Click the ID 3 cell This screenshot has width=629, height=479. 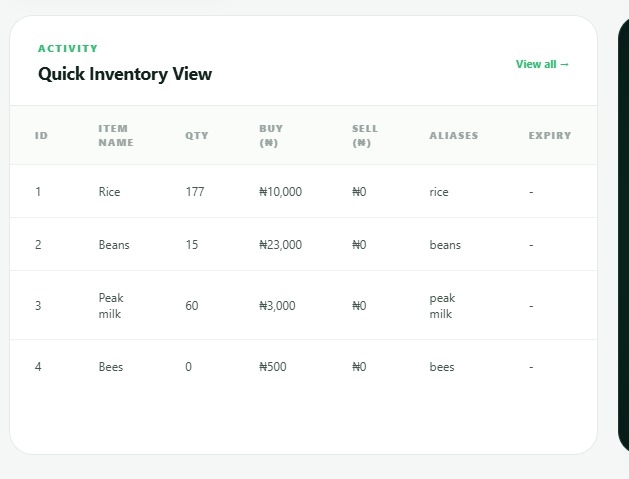point(38,306)
